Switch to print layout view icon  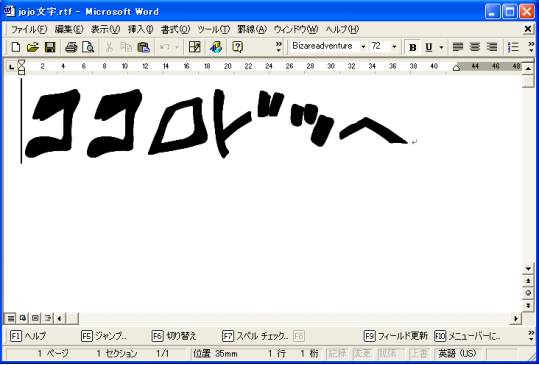coord(35,319)
